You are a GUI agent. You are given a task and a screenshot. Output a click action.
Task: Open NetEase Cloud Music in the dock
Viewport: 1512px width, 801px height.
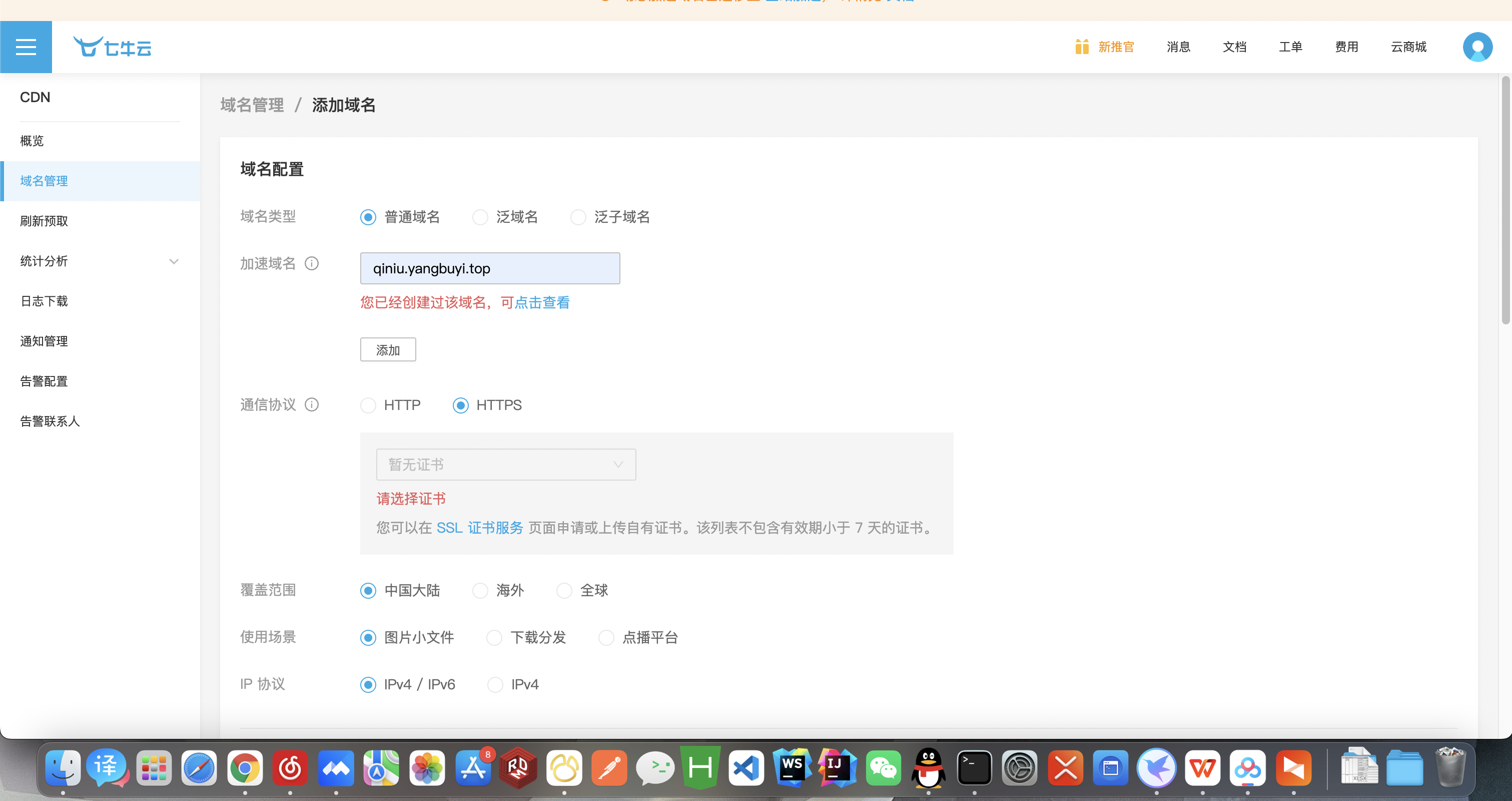290,767
